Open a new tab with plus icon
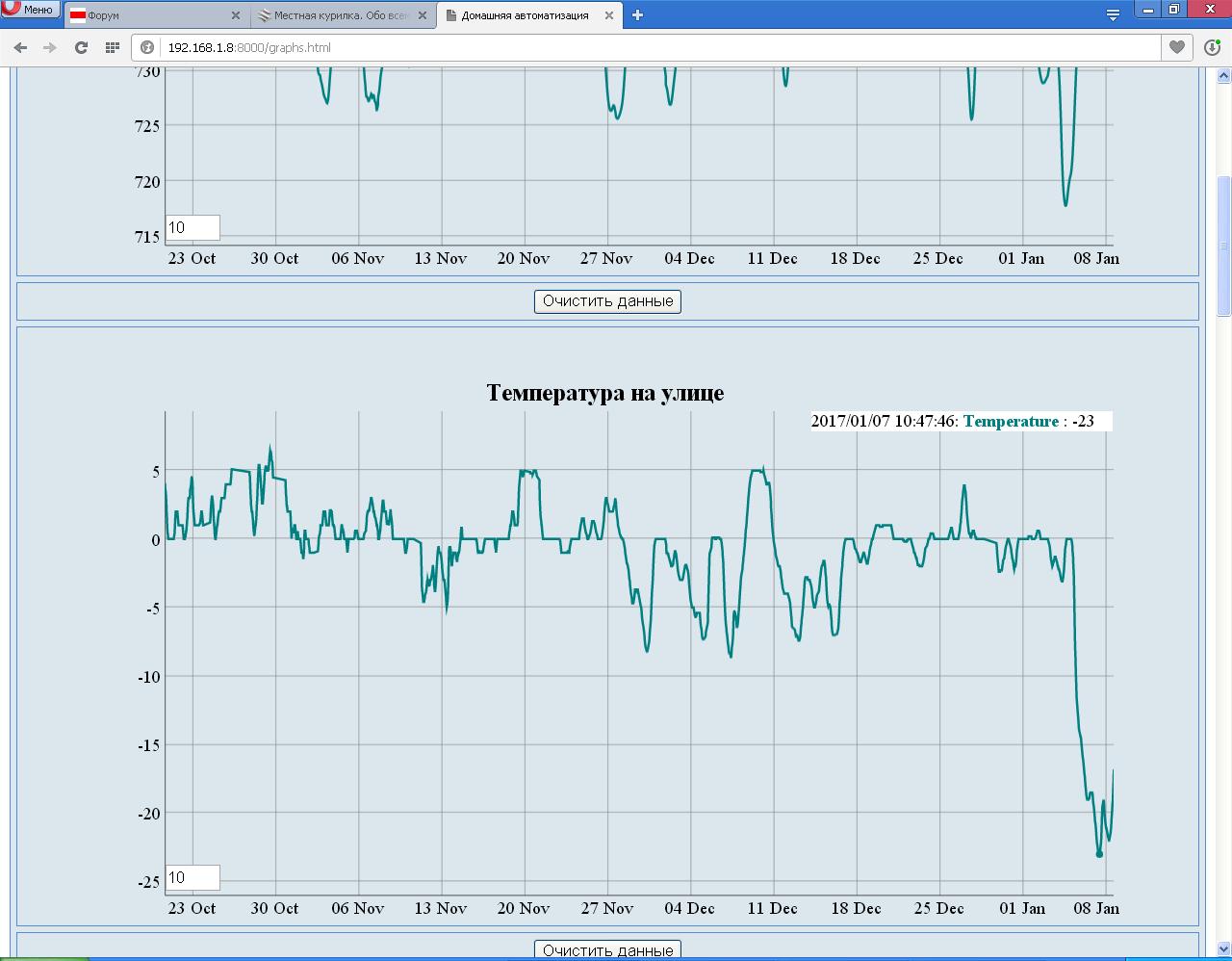Image resolution: width=1232 pixels, height=961 pixels. (637, 14)
